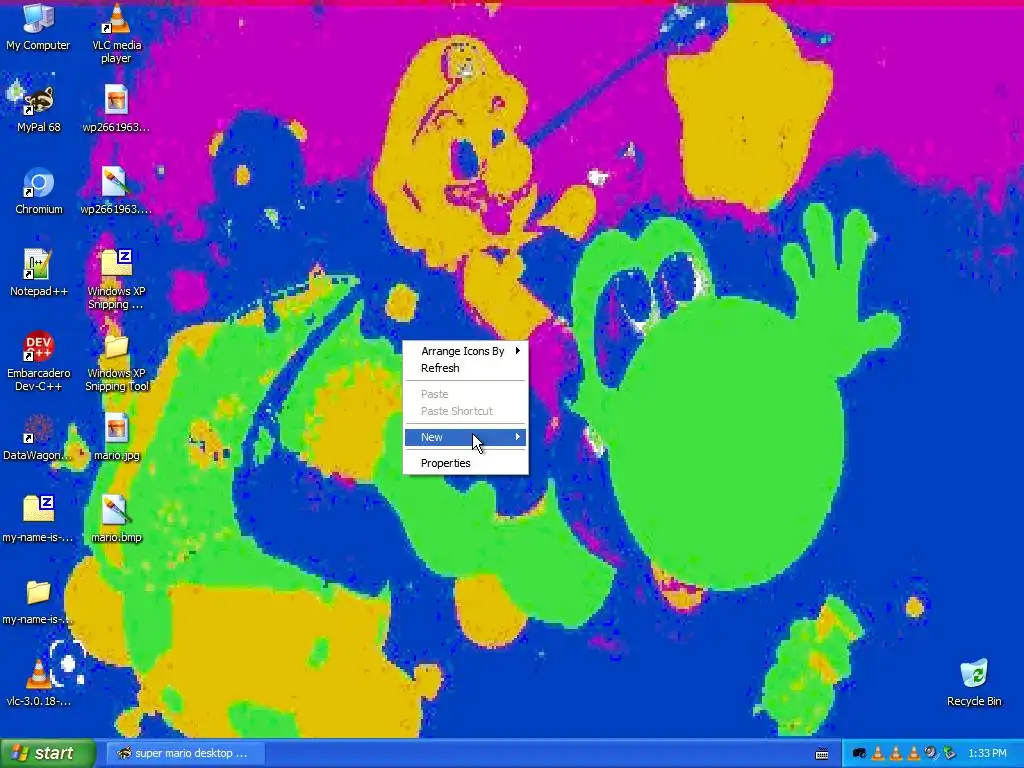Select the Windows XP Snipping Tool folder

pyautogui.click(x=117, y=361)
